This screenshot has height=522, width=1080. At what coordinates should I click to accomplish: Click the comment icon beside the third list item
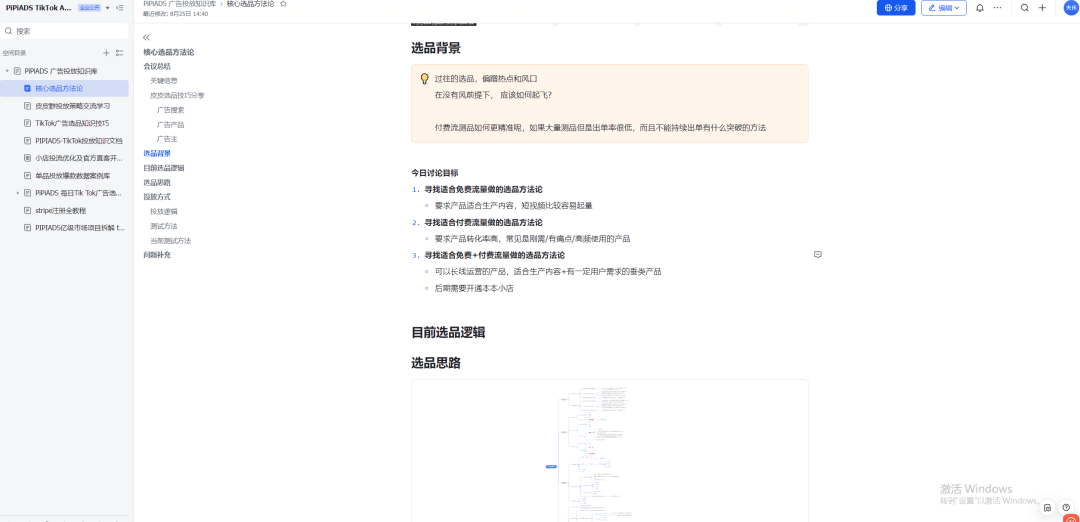point(818,255)
